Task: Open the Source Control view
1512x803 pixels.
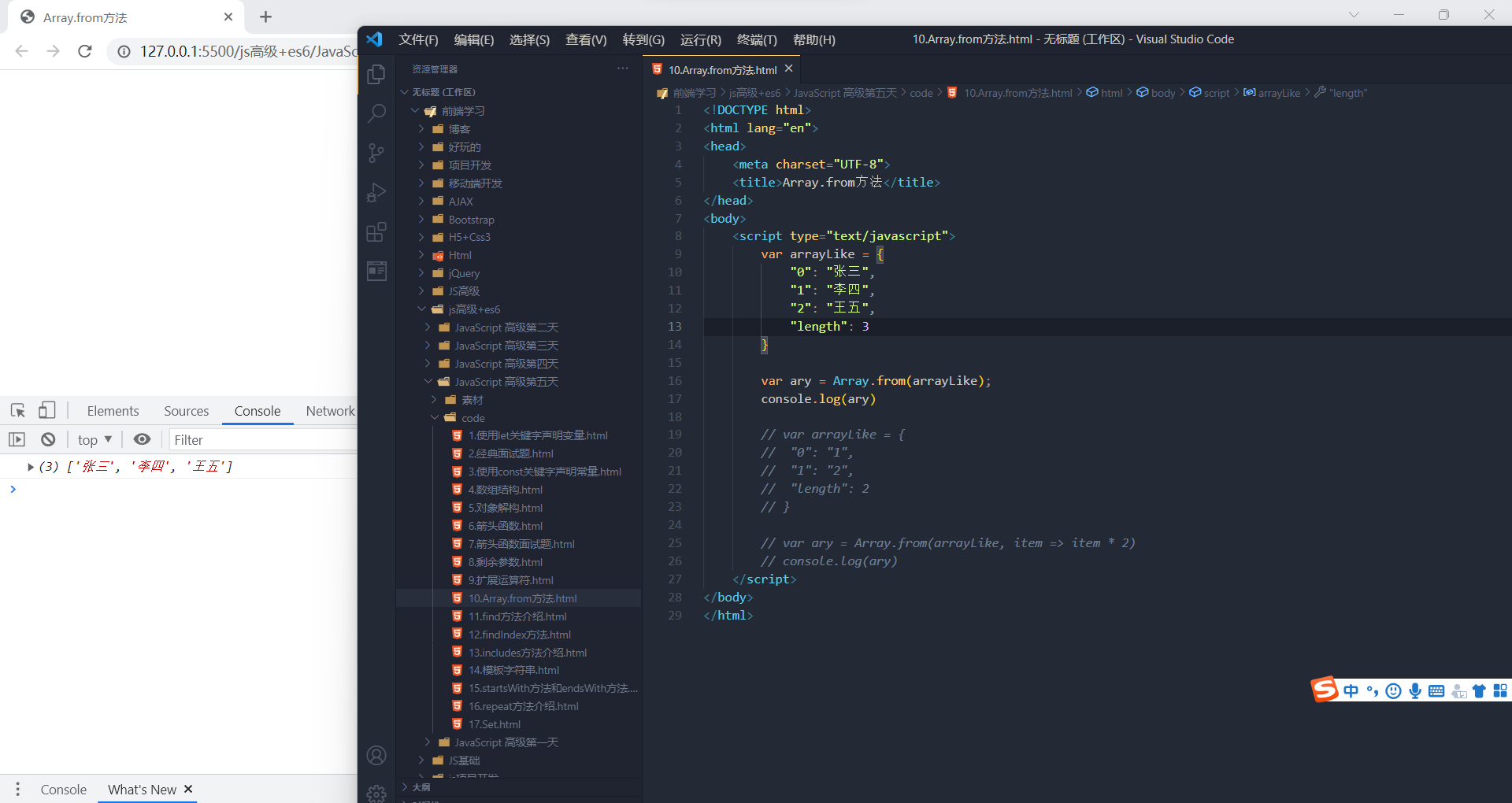Action: 376,153
